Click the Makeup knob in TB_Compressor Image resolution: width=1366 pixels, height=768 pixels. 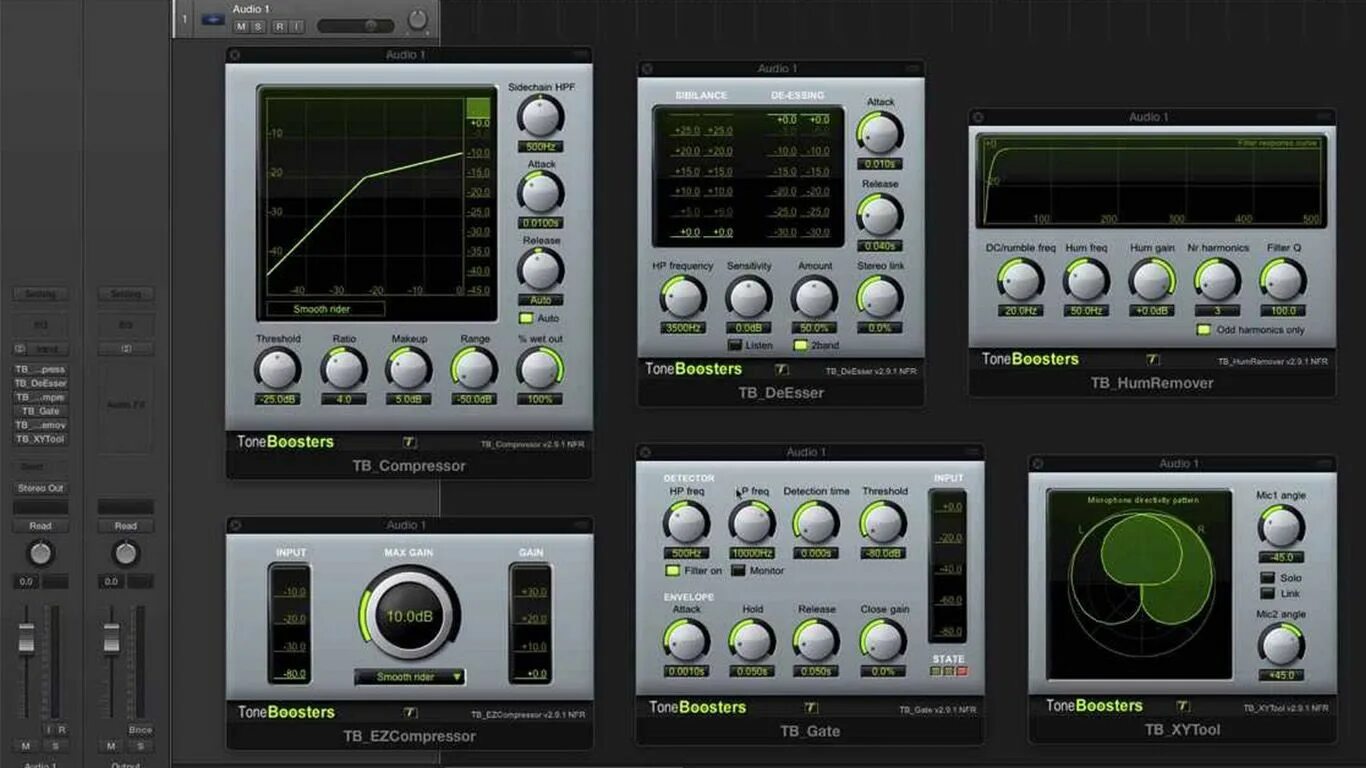point(409,368)
